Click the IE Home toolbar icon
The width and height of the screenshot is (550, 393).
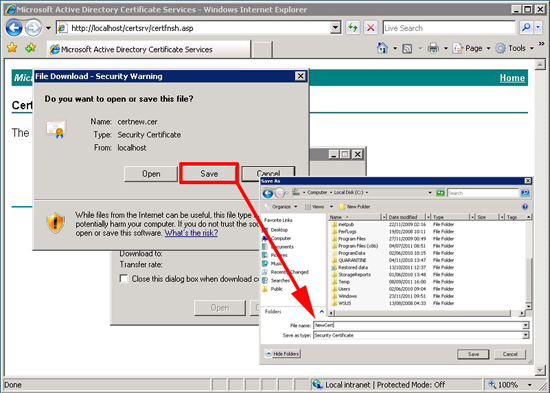click(382, 48)
